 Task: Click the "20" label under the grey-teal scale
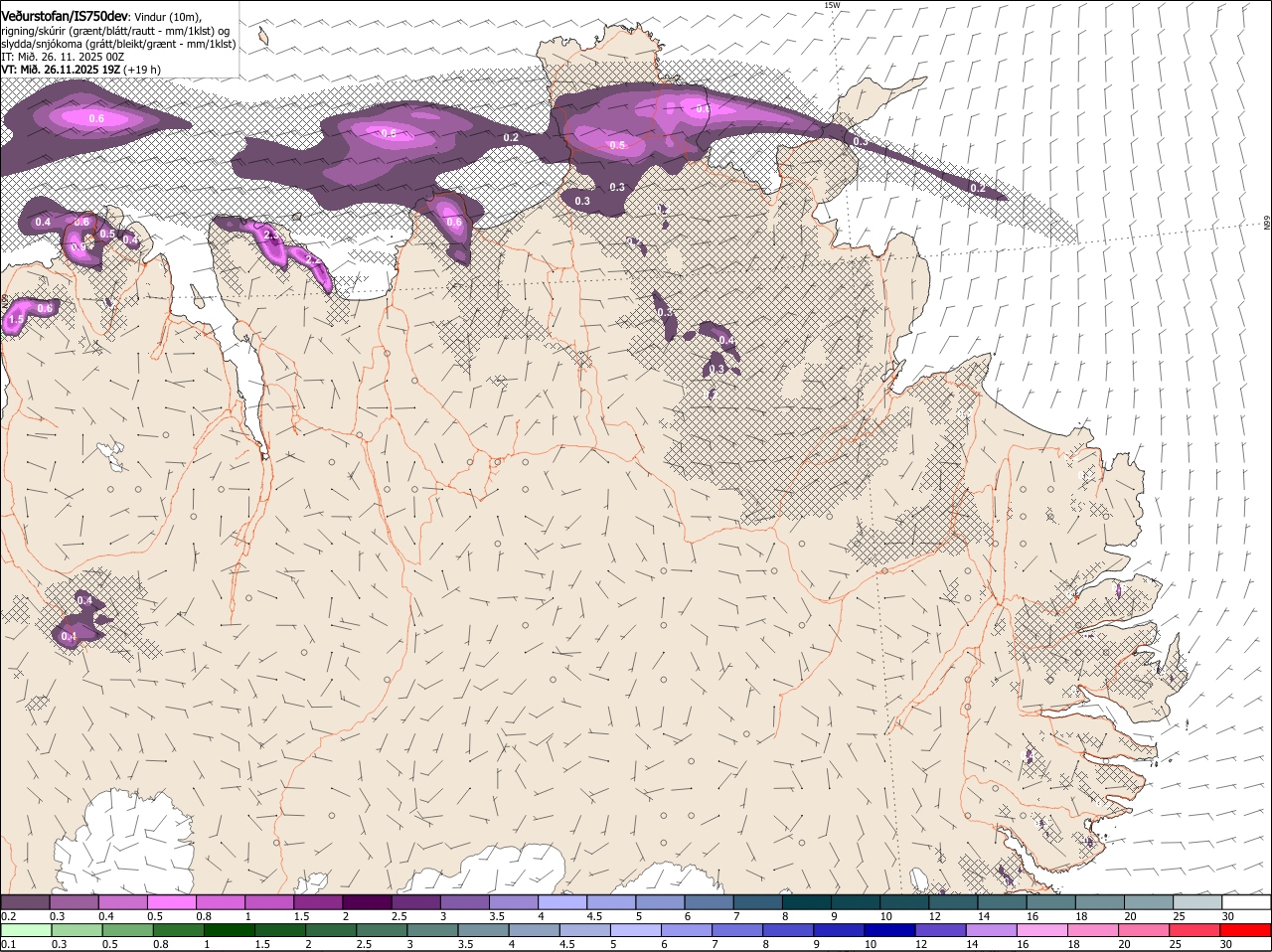(x=1130, y=915)
